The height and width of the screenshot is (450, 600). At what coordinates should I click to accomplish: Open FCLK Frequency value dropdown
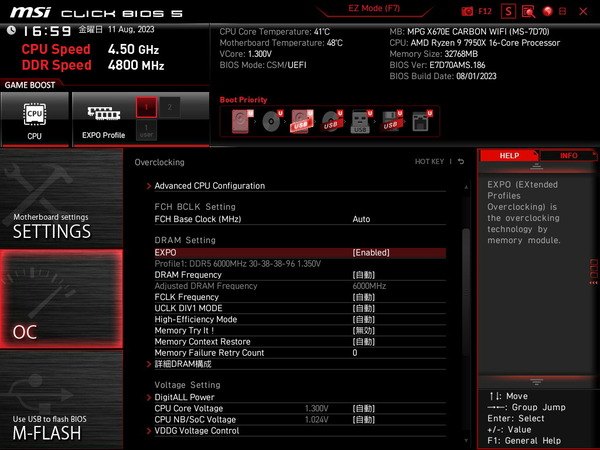(x=364, y=297)
